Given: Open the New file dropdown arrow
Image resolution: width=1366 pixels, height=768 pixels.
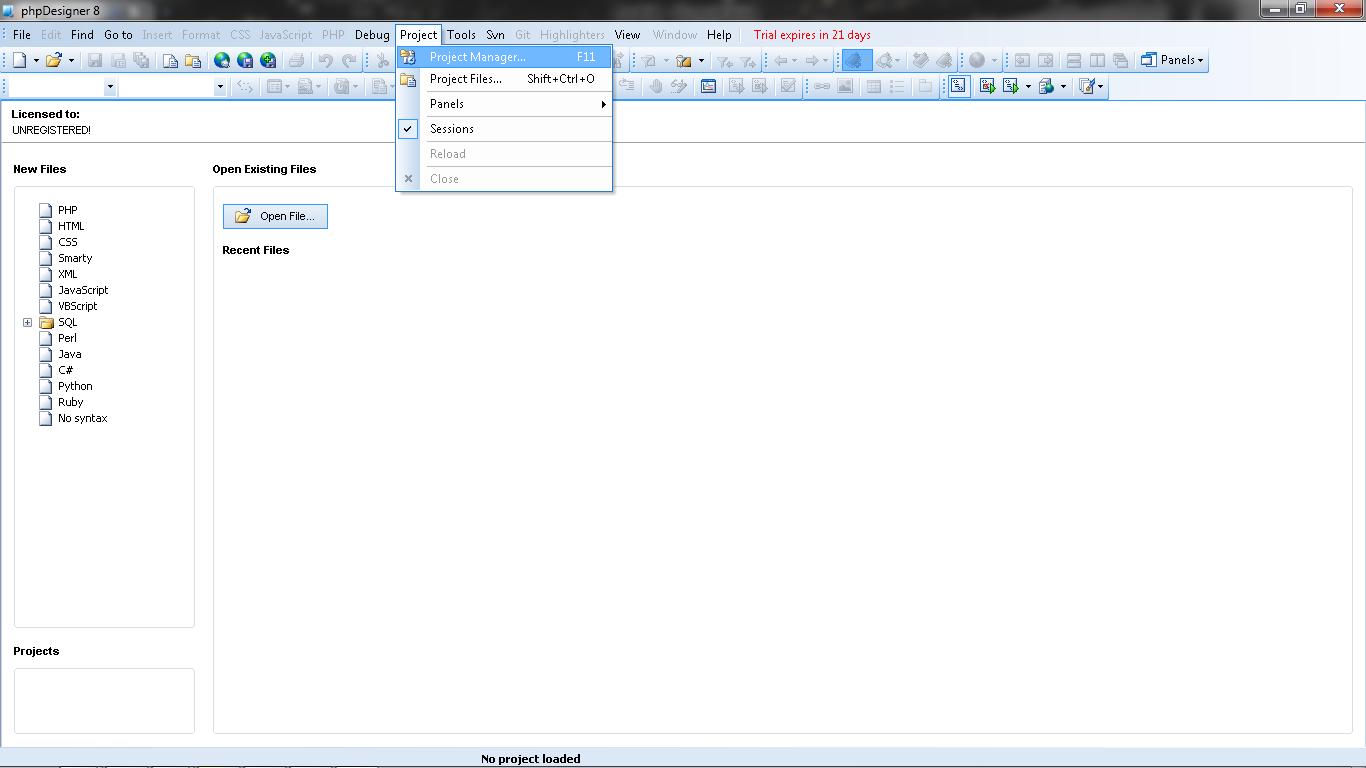Looking at the screenshot, I should click(36, 60).
